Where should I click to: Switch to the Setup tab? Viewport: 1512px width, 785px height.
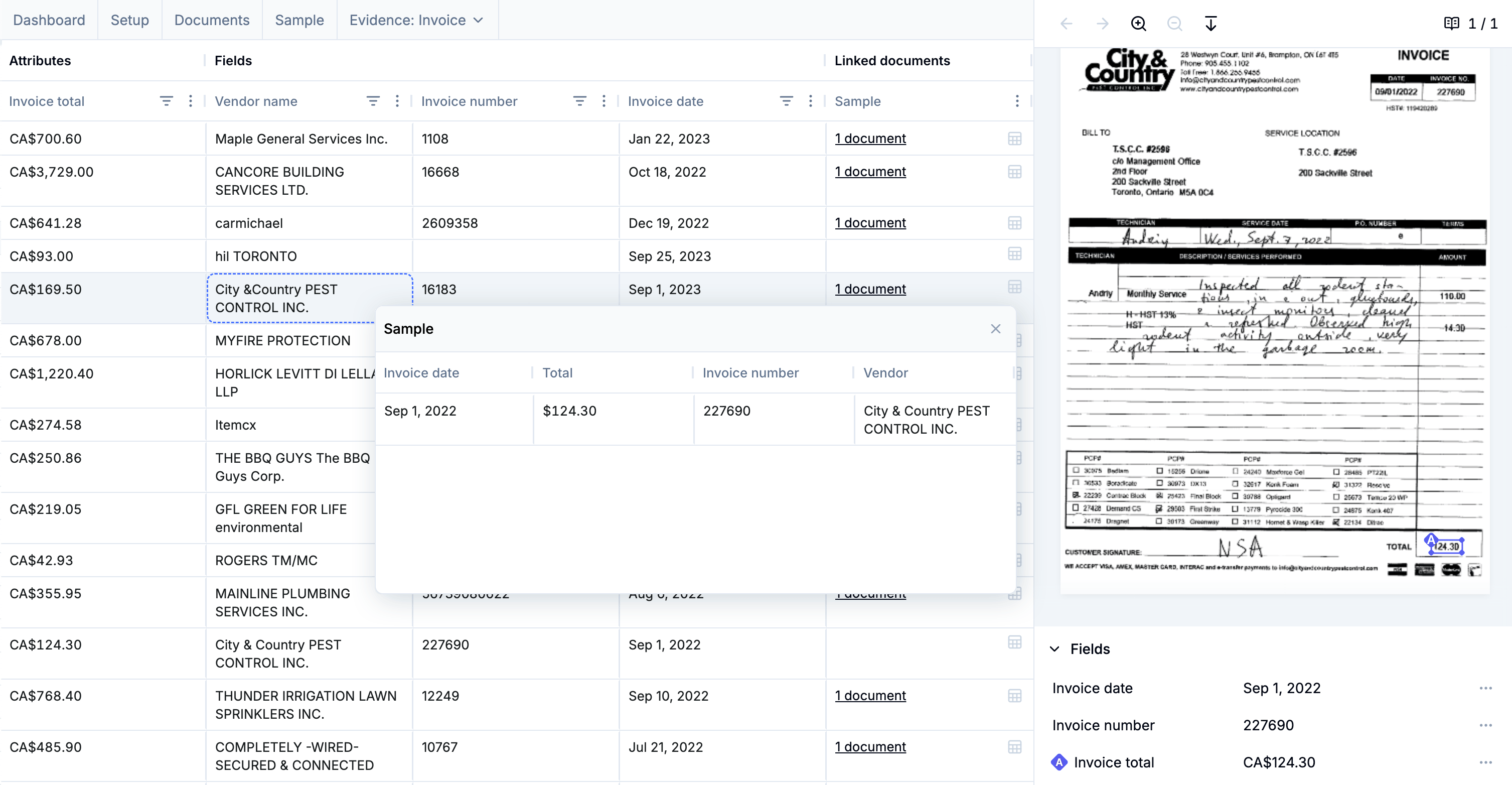(130, 20)
